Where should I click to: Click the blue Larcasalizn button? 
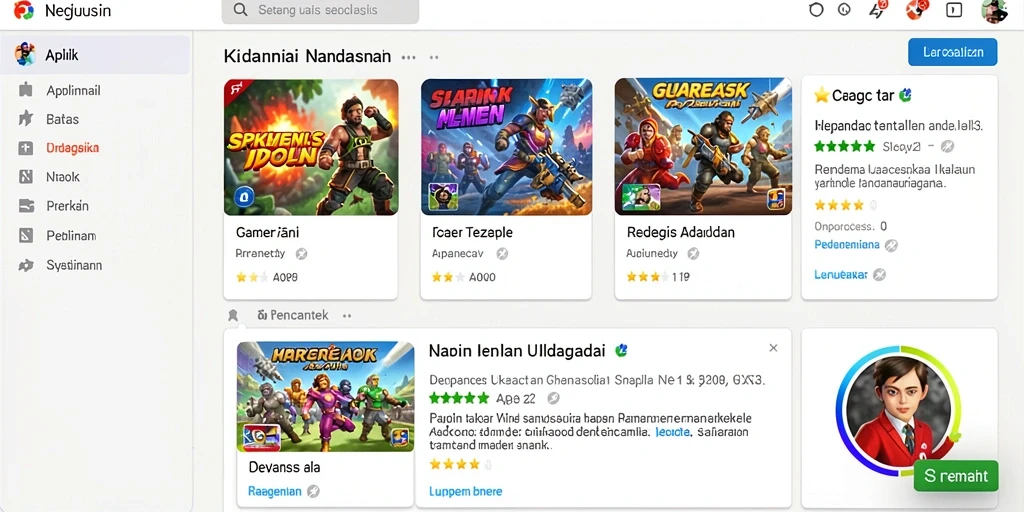(x=952, y=52)
